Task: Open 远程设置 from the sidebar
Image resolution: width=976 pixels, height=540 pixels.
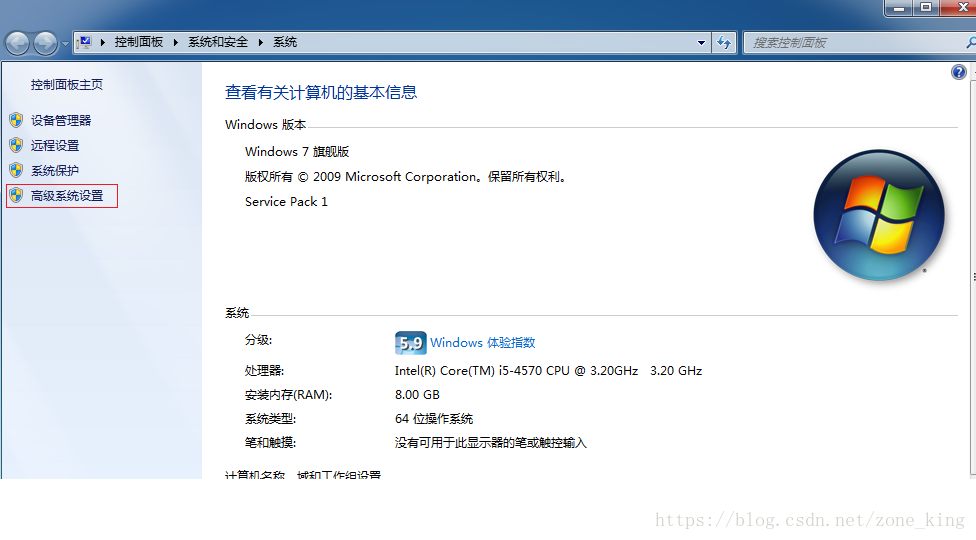Action: click(x=55, y=146)
